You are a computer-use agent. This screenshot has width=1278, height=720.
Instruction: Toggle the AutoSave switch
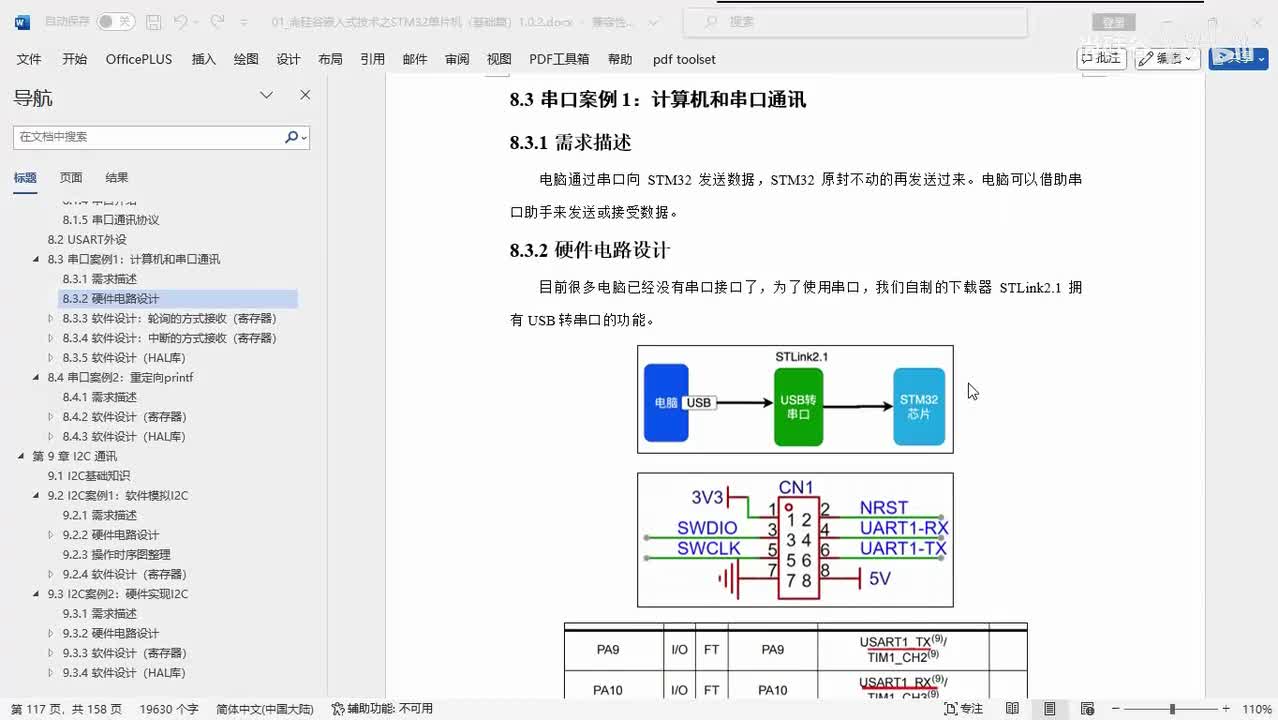tap(116, 21)
